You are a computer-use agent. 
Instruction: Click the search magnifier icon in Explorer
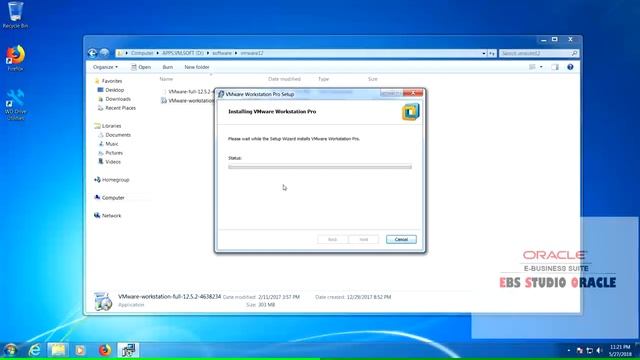574,53
